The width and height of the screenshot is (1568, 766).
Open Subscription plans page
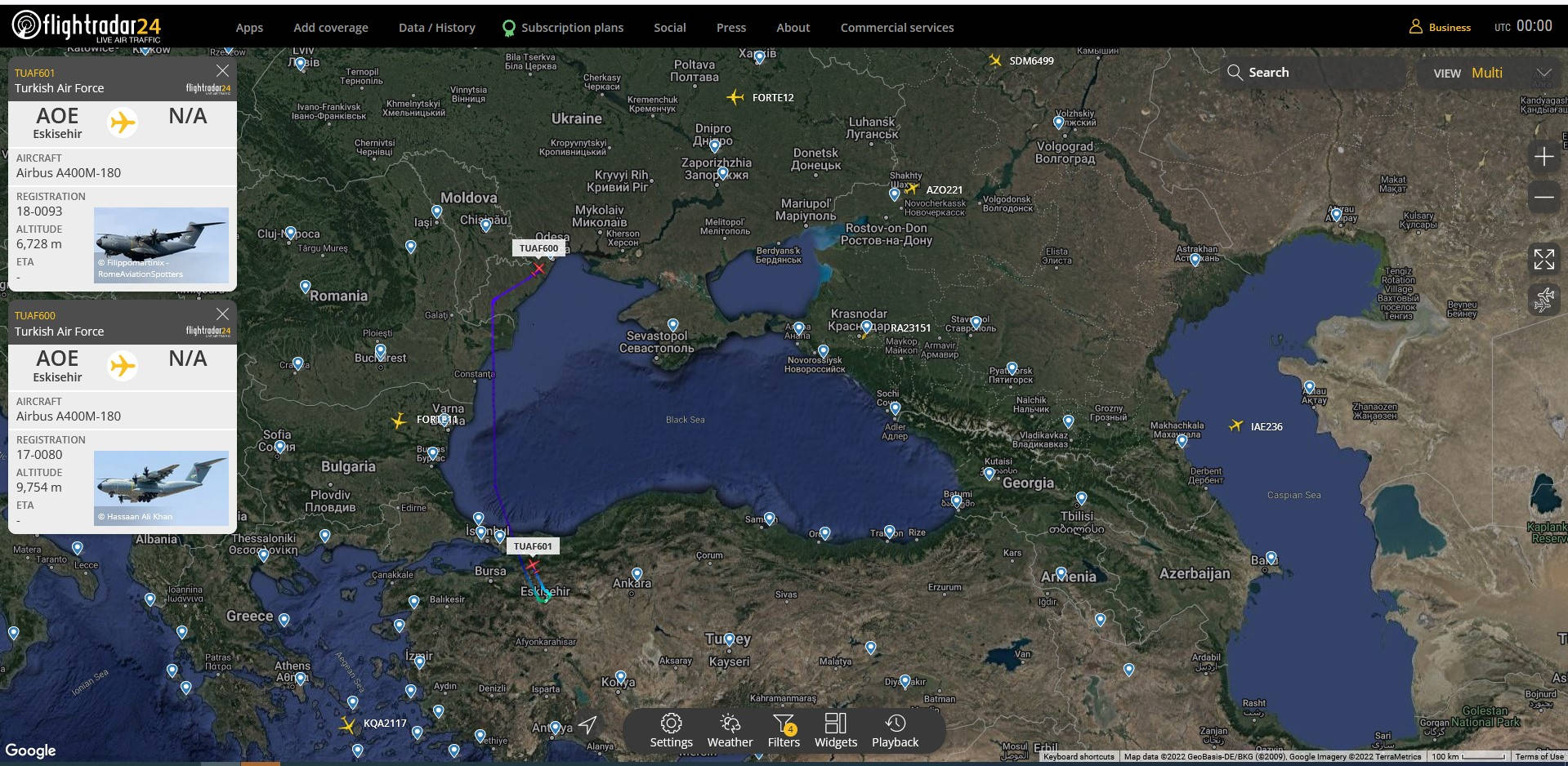tap(572, 28)
